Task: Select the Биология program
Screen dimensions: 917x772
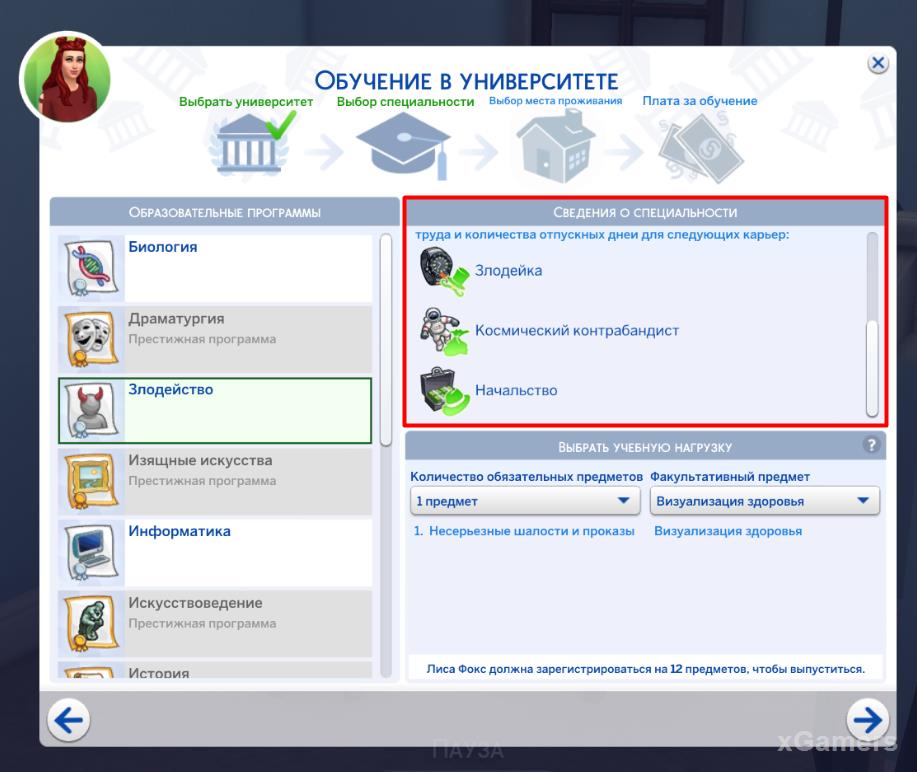Action: pyautogui.click(x=215, y=268)
